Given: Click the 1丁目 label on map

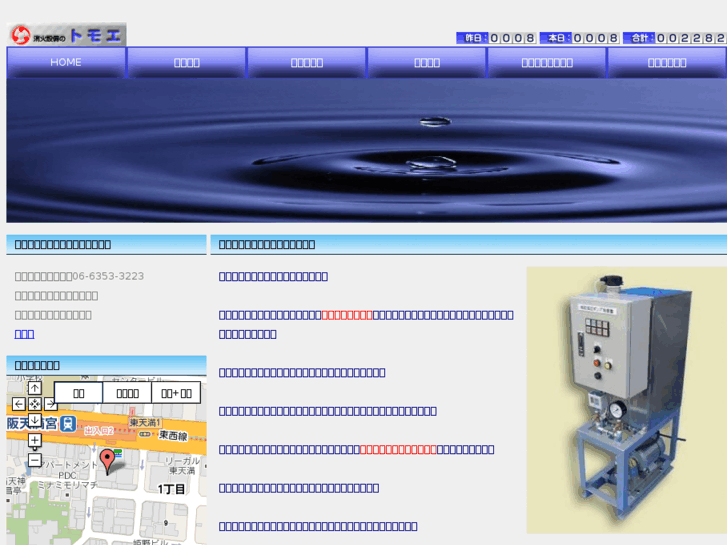Looking at the screenshot, I should pos(171,489).
